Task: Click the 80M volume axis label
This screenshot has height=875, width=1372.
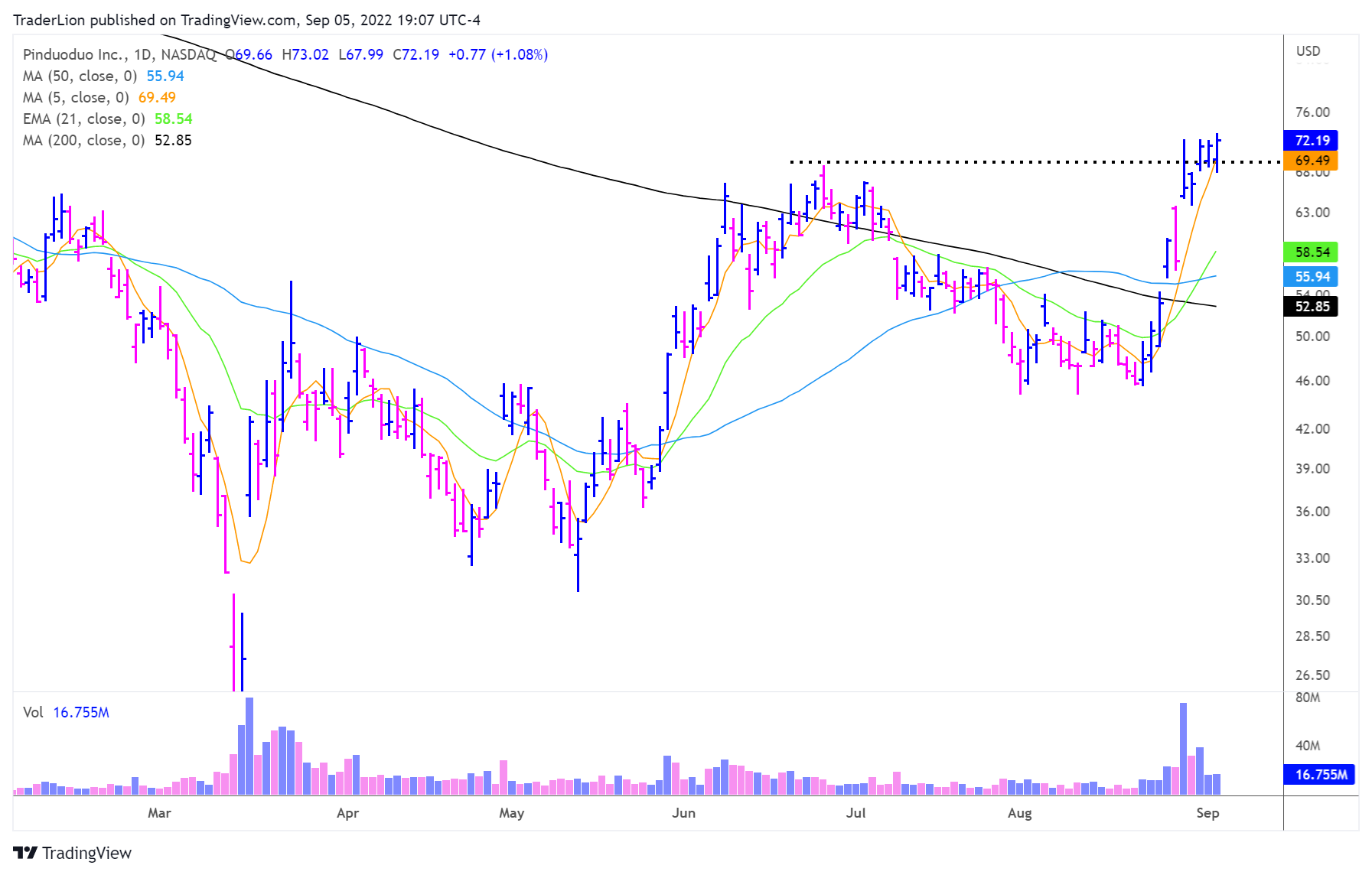Action: 1307,698
